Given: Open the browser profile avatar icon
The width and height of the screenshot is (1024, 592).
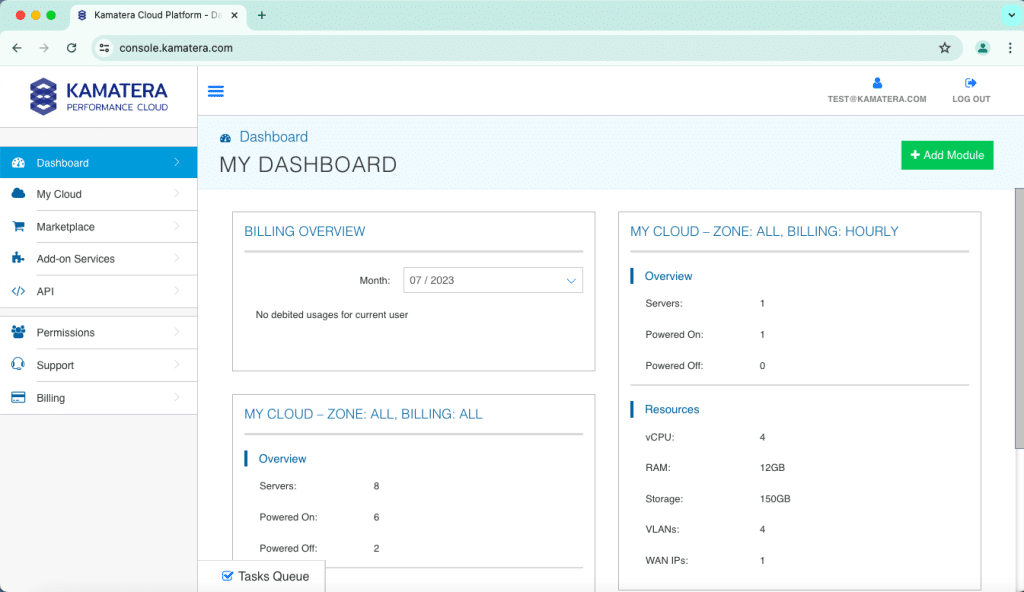Looking at the screenshot, I should tap(982, 48).
